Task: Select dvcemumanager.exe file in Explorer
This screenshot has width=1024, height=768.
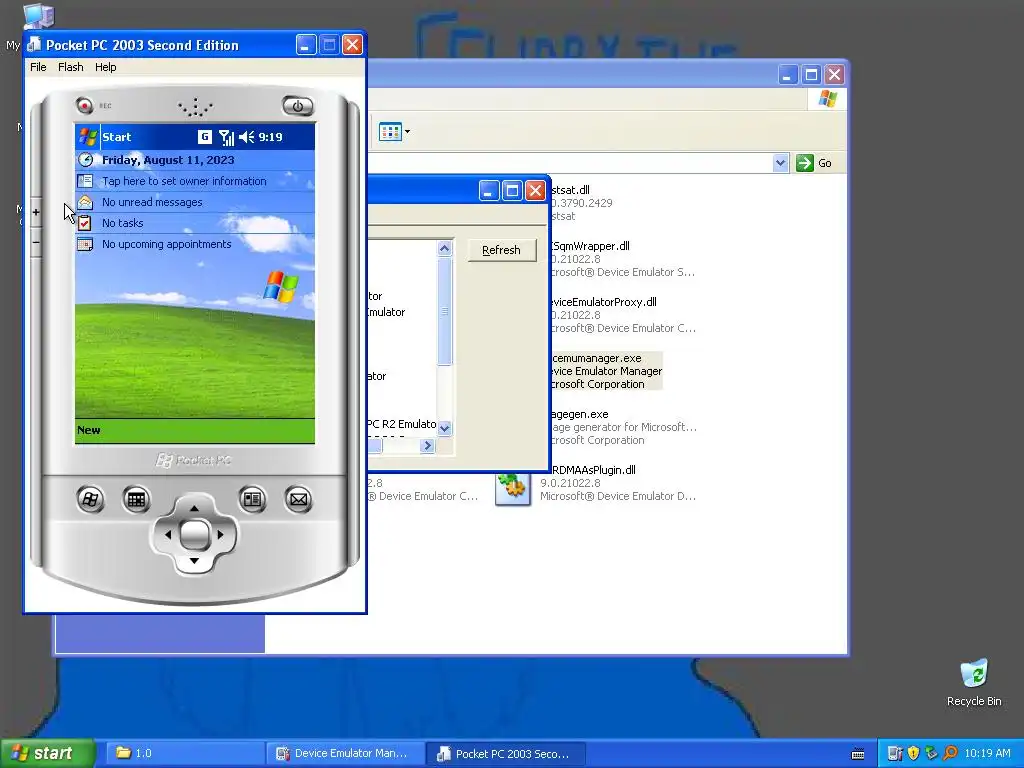Action: 606,371
